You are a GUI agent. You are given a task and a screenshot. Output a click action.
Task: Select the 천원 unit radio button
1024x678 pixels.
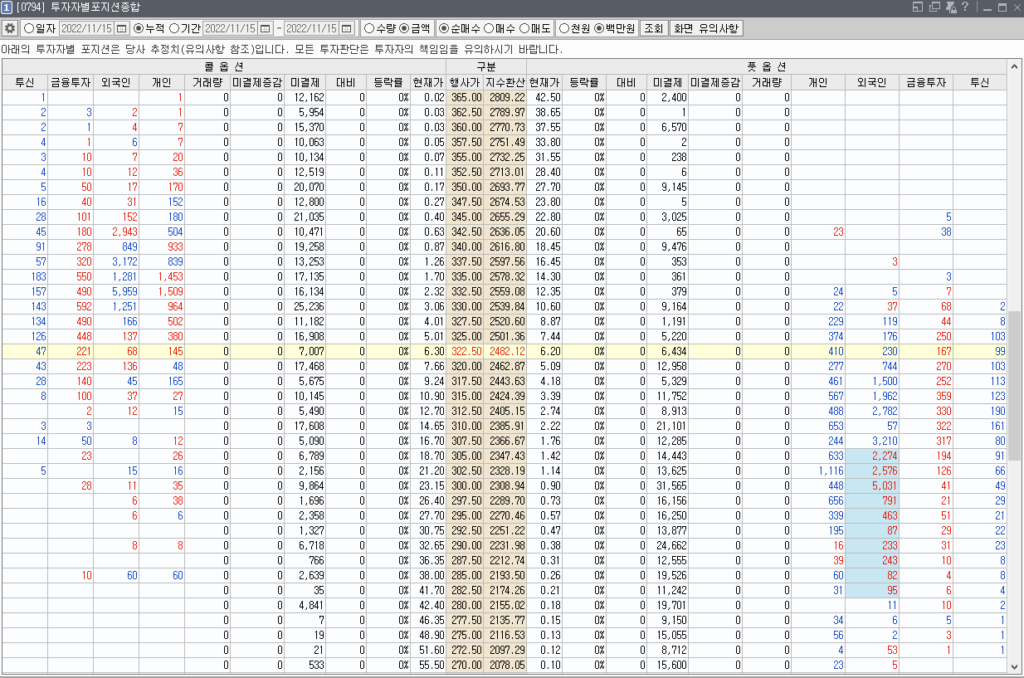[x=564, y=28]
